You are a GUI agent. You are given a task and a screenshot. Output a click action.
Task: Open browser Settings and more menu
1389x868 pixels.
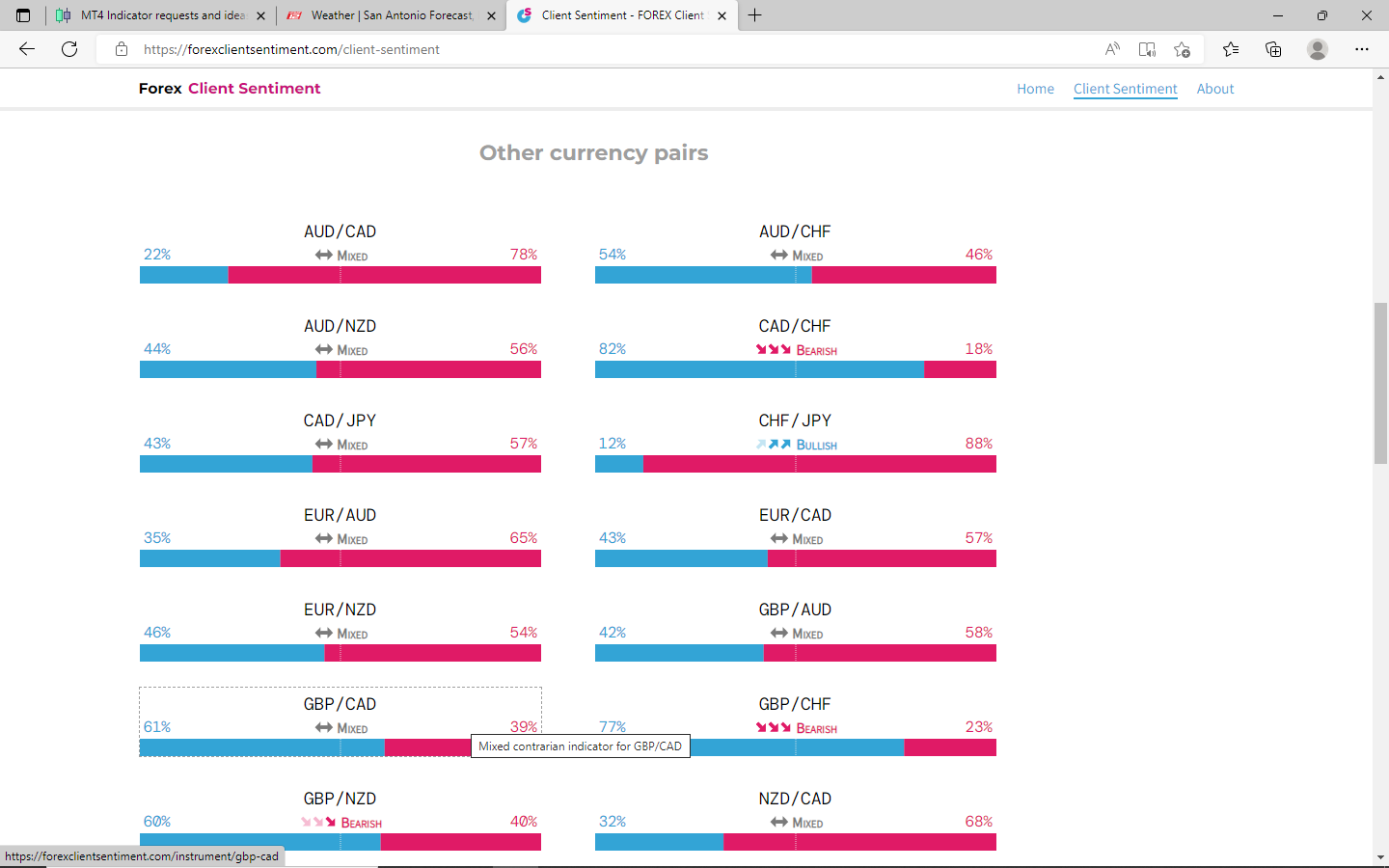pyautogui.click(x=1362, y=49)
